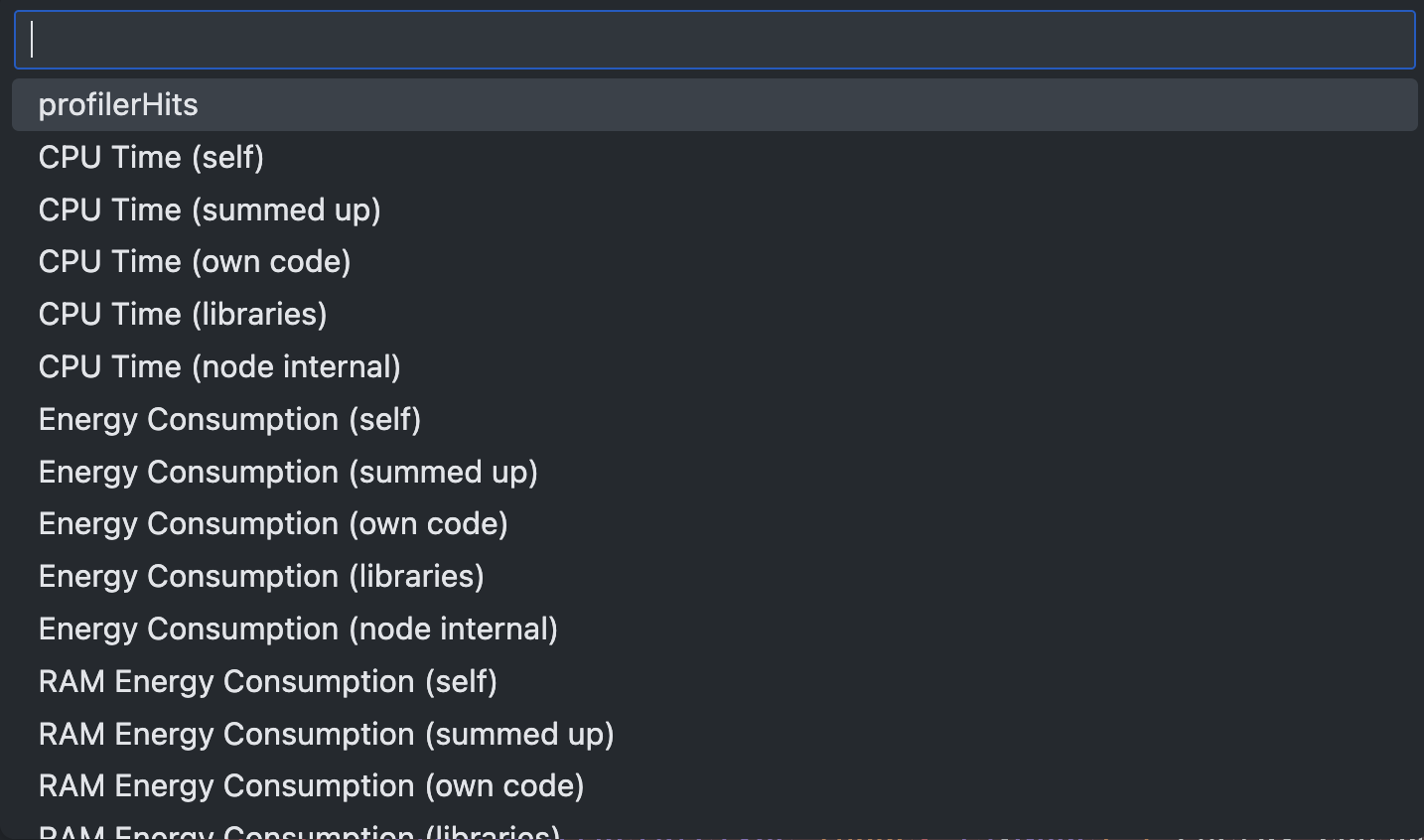Pick Energy Consumption (node internal)
Screen dimensions: 1424x840
click(x=298, y=630)
